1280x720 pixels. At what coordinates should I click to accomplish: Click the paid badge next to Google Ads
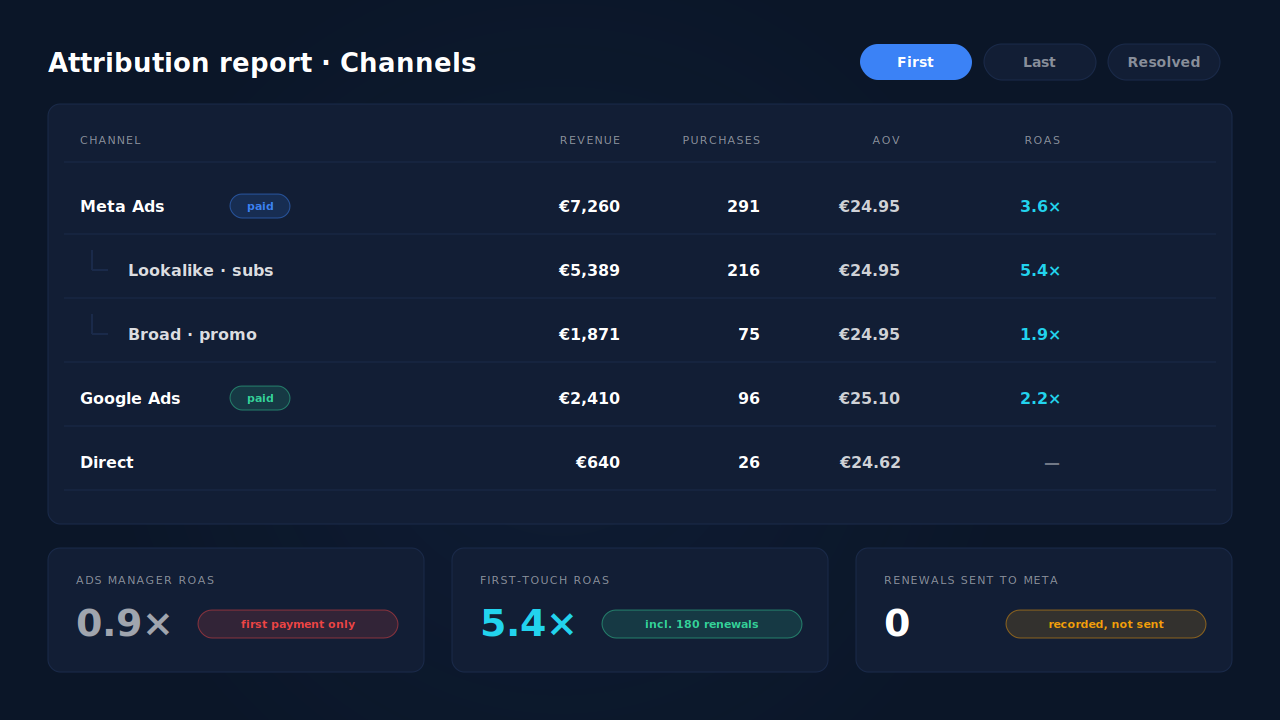point(260,398)
